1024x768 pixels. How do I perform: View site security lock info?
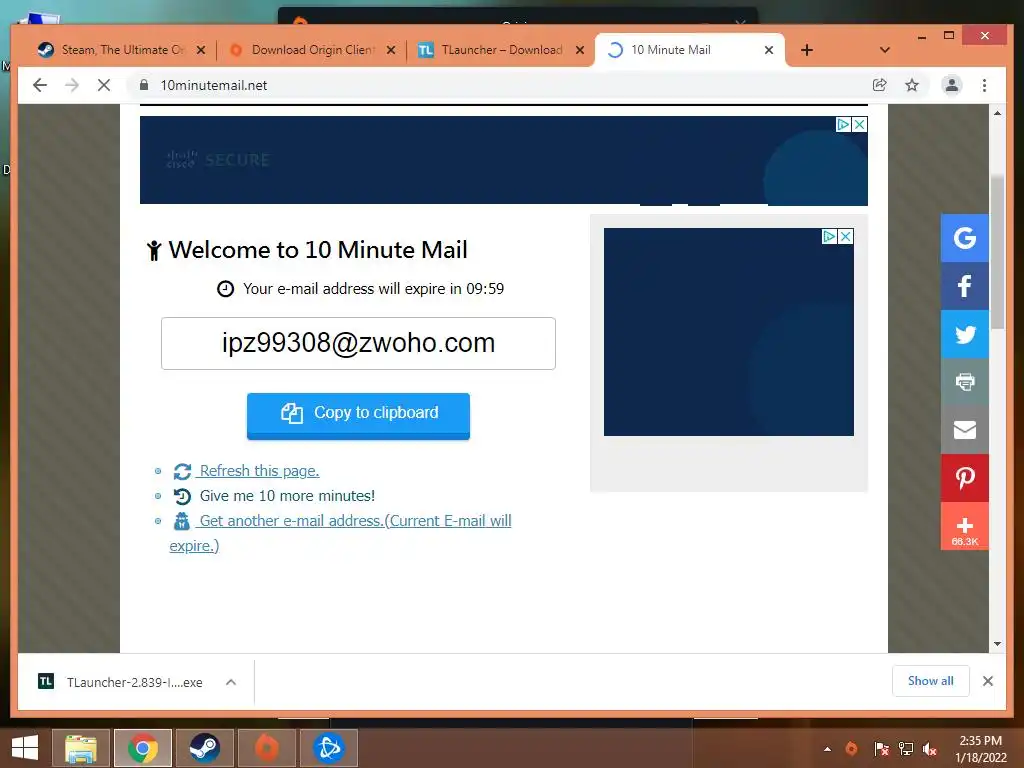coord(144,85)
